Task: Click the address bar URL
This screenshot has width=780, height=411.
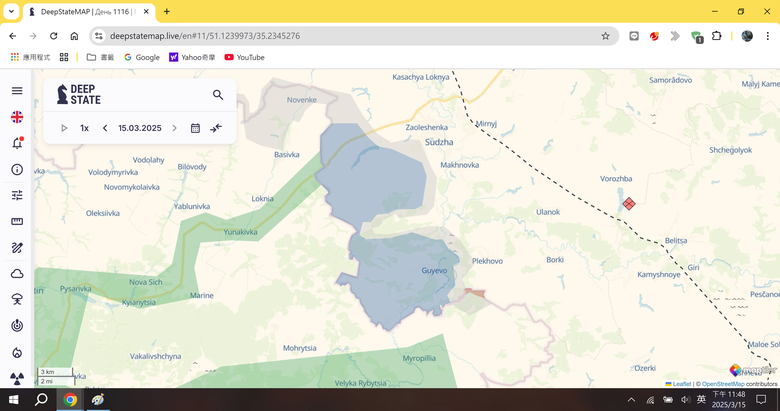Action: point(205,36)
